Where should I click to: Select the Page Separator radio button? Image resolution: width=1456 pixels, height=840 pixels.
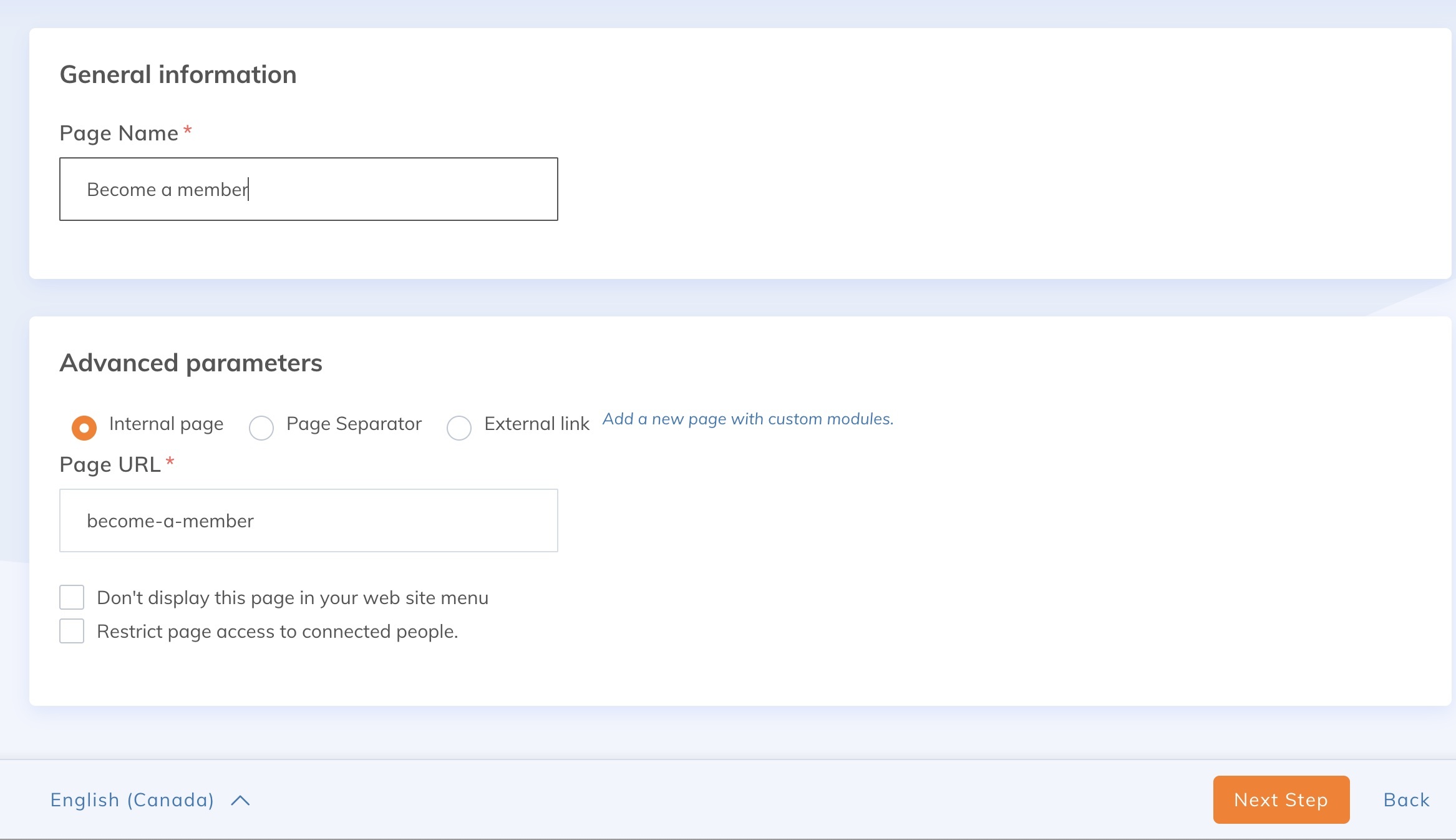(261, 428)
